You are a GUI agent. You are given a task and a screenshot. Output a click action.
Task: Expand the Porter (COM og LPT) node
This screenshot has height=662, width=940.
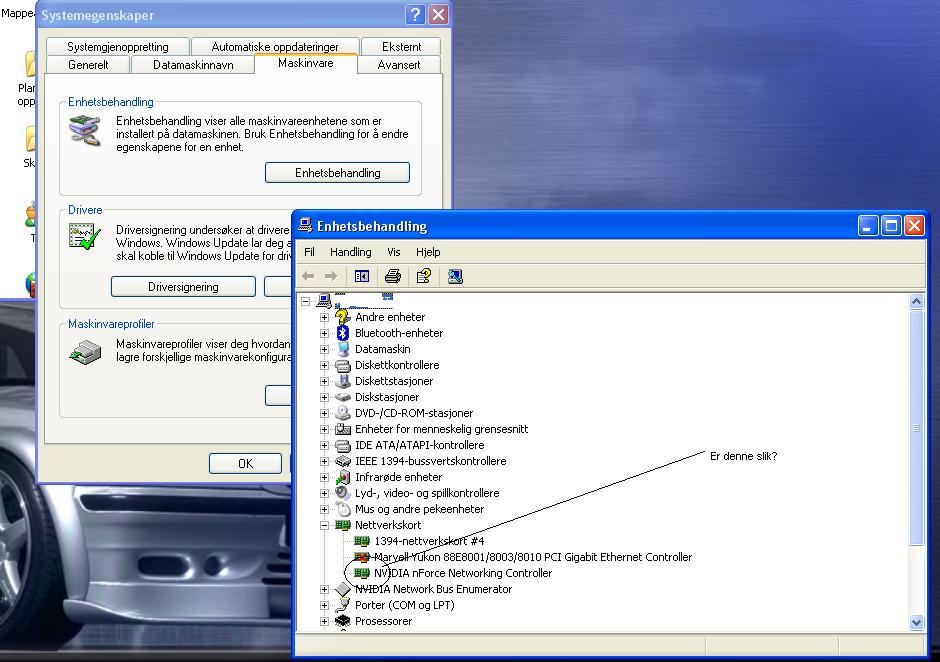point(324,605)
